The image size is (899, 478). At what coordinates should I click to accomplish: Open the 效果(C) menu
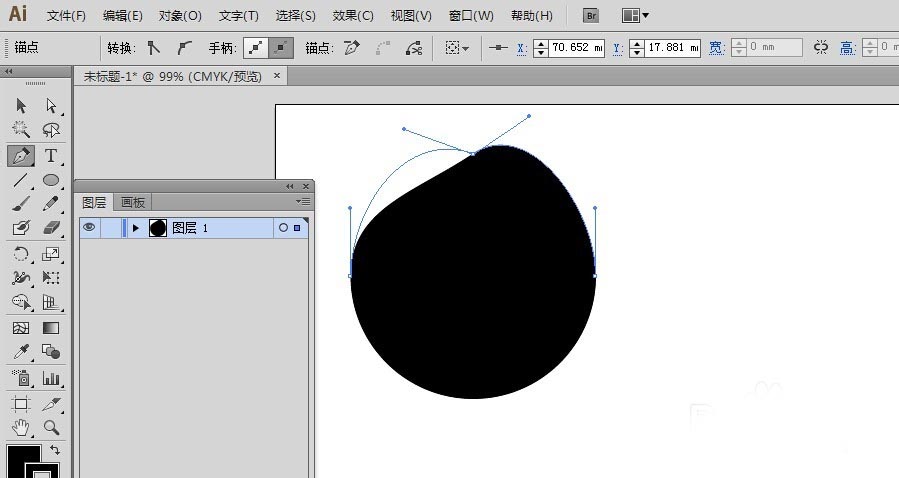[352, 16]
